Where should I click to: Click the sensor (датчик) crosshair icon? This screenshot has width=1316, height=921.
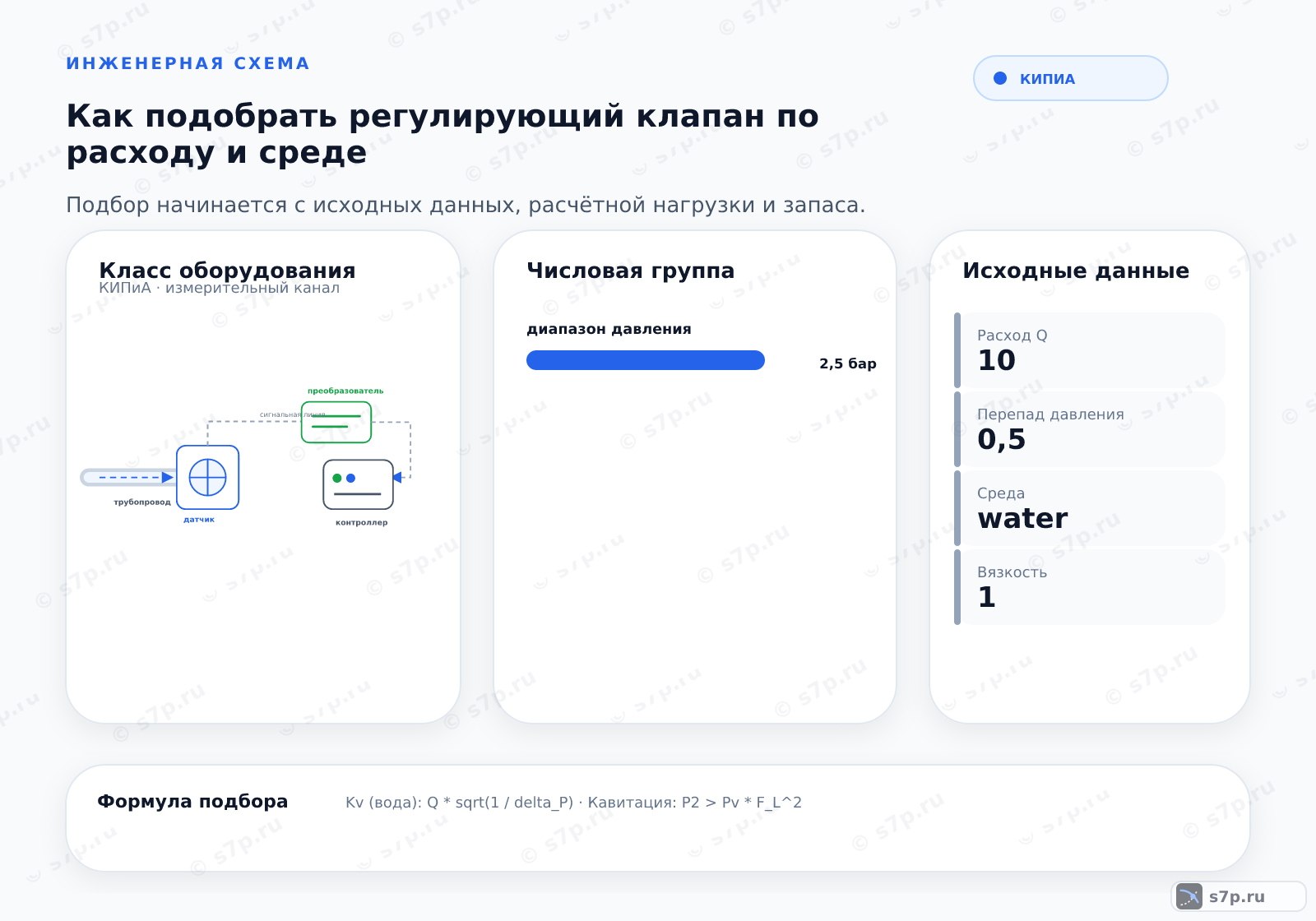[208, 478]
